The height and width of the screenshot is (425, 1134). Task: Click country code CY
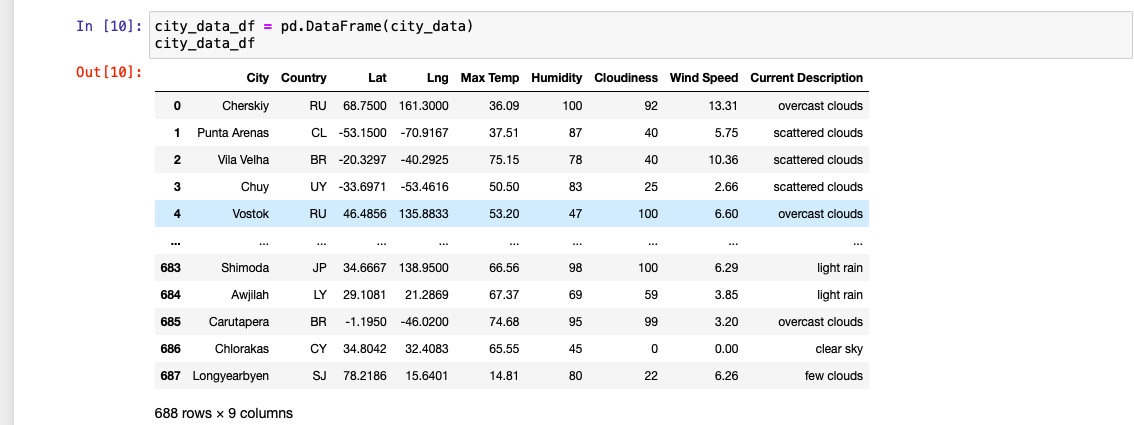point(319,348)
